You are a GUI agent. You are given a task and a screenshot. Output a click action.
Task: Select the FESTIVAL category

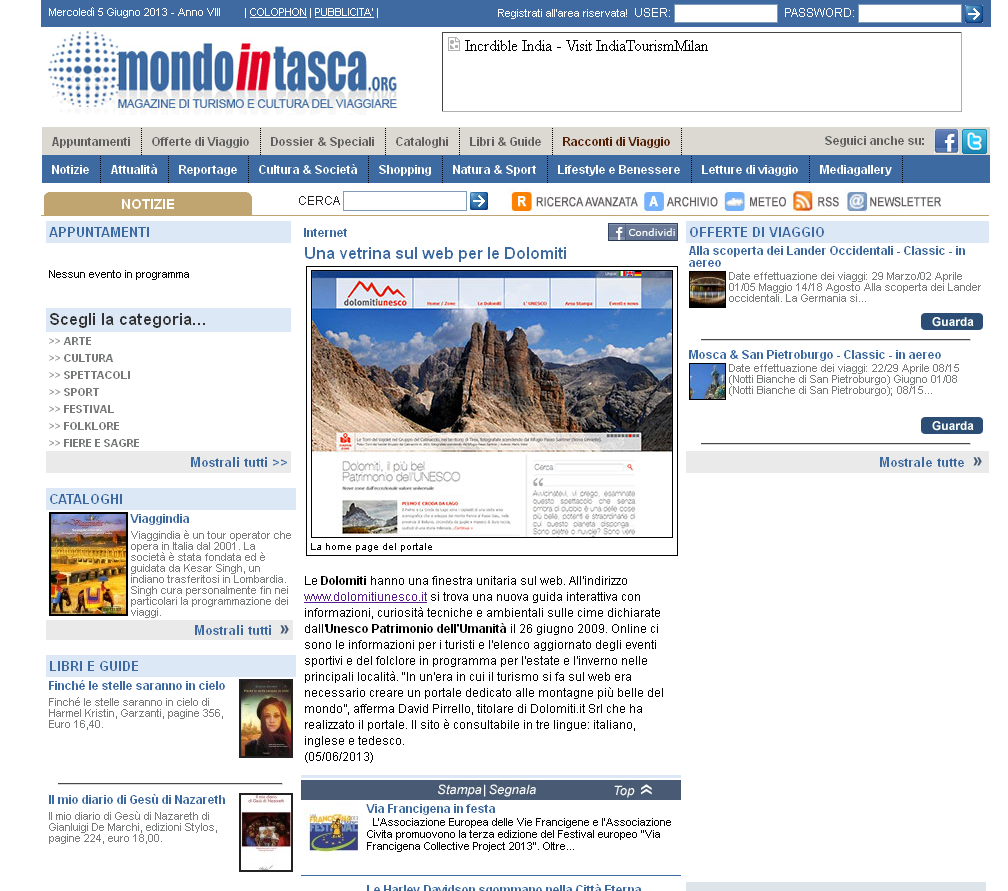point(88,409)
